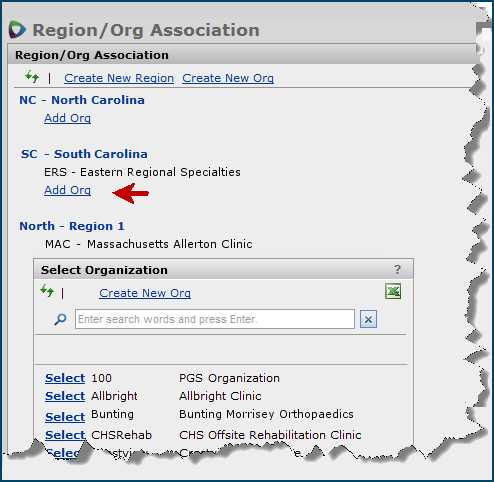Click the application logo beside Region/Org Association title

click(17, 29)
